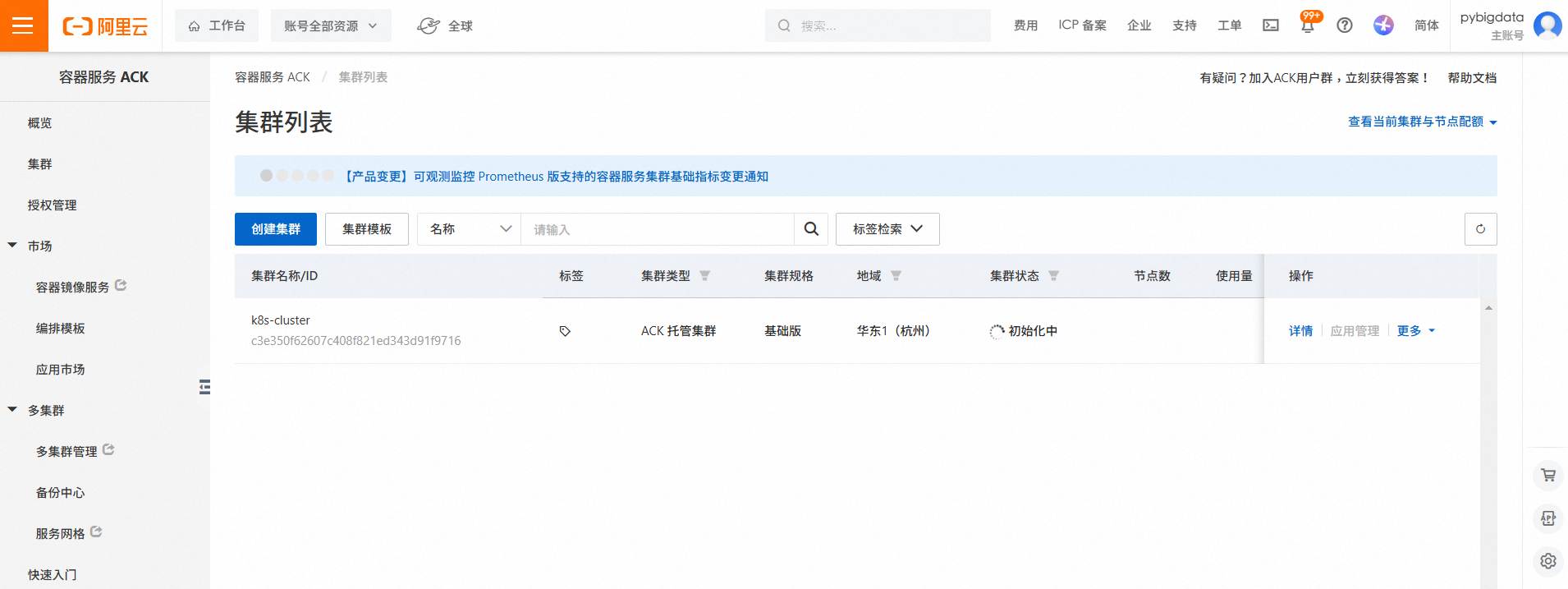Open the help question mark icon
Screen dimensions: 1568x589
[1345, 25]
